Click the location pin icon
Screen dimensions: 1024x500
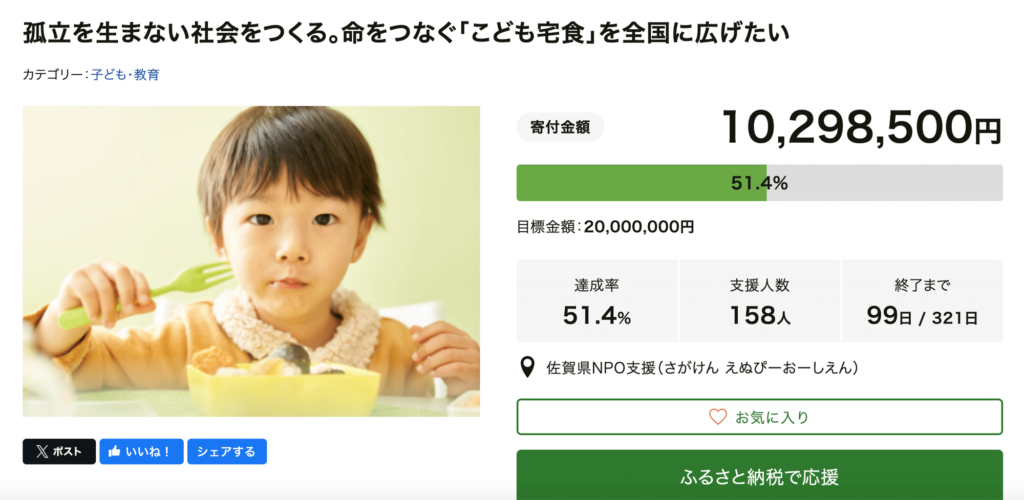coord(529,368)
